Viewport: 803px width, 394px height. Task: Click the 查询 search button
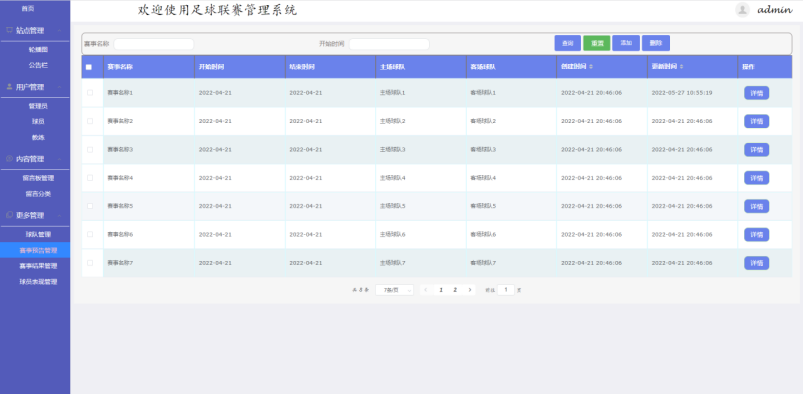567,43
